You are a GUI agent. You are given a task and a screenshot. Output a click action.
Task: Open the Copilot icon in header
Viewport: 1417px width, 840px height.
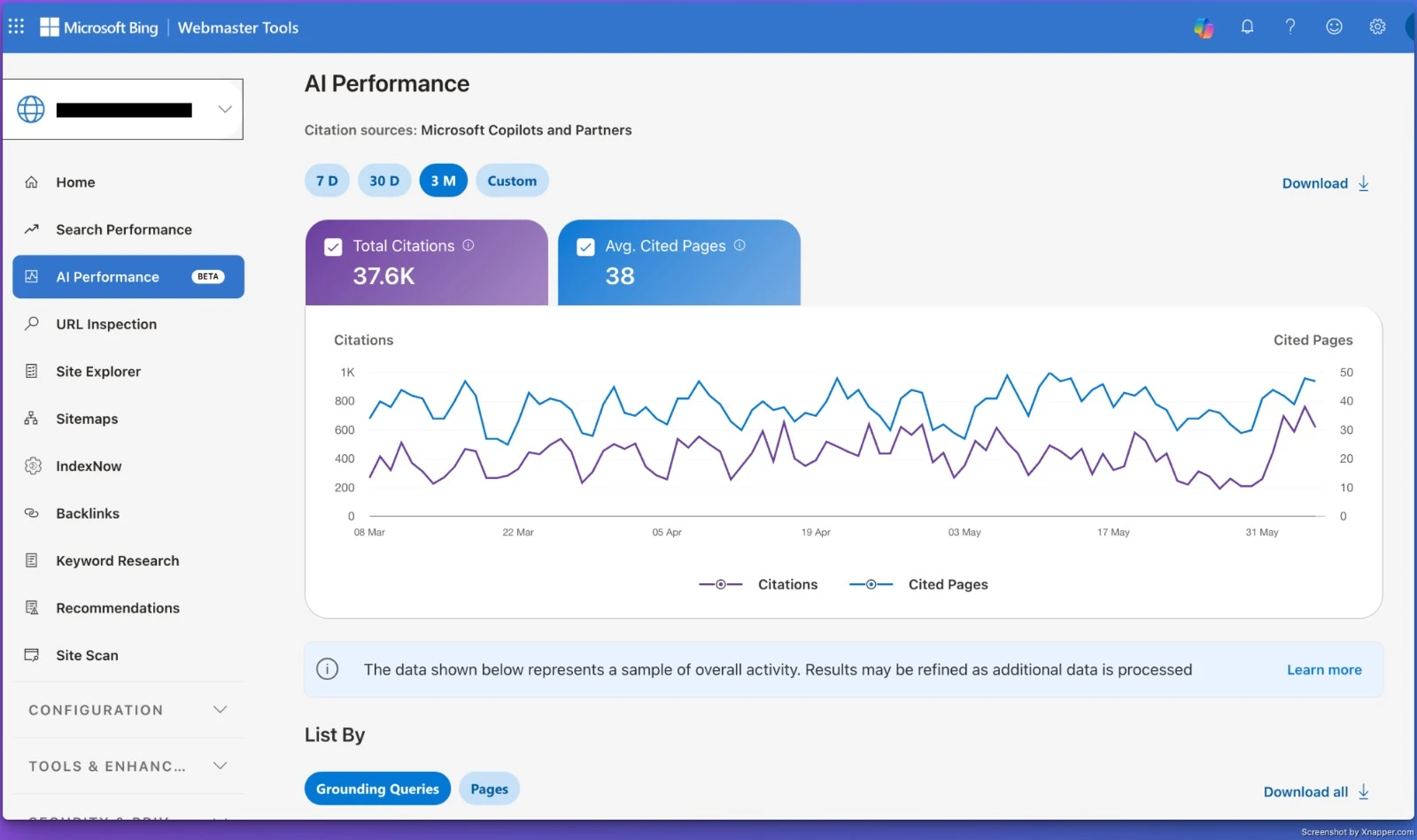tap(1204, 27)
